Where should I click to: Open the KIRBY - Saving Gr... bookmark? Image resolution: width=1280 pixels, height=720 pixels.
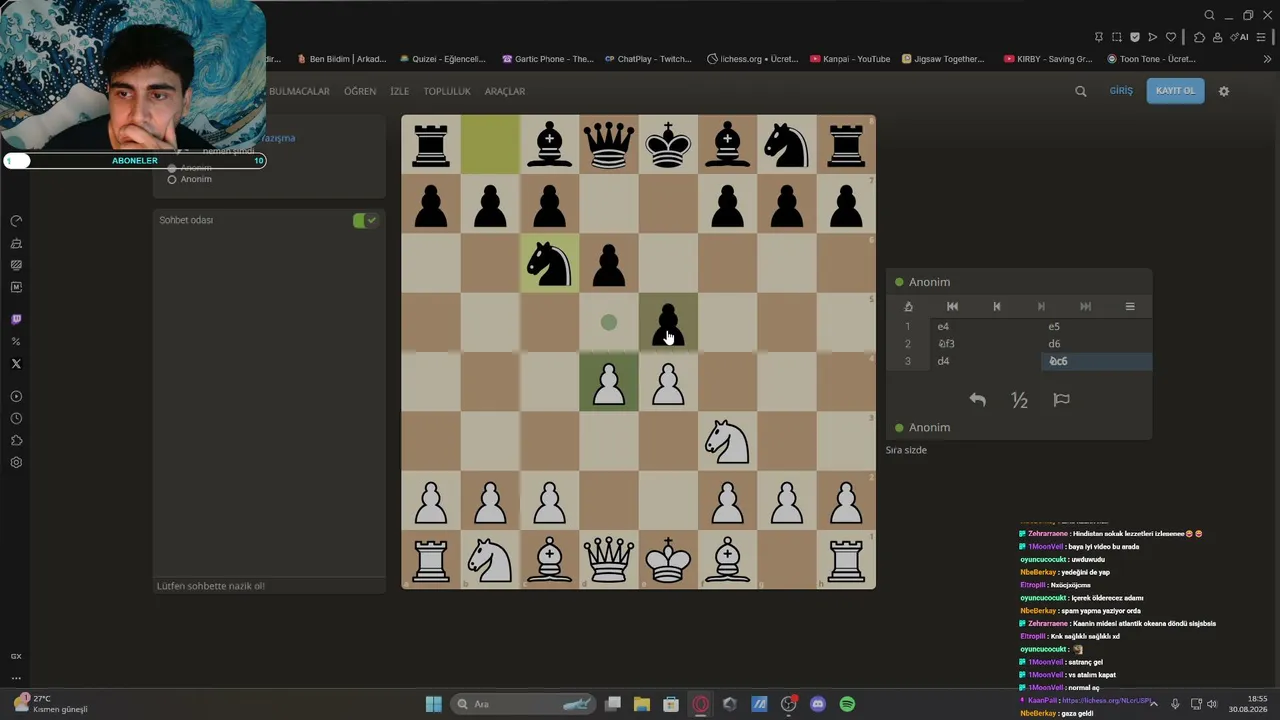tap(1048, 59)
